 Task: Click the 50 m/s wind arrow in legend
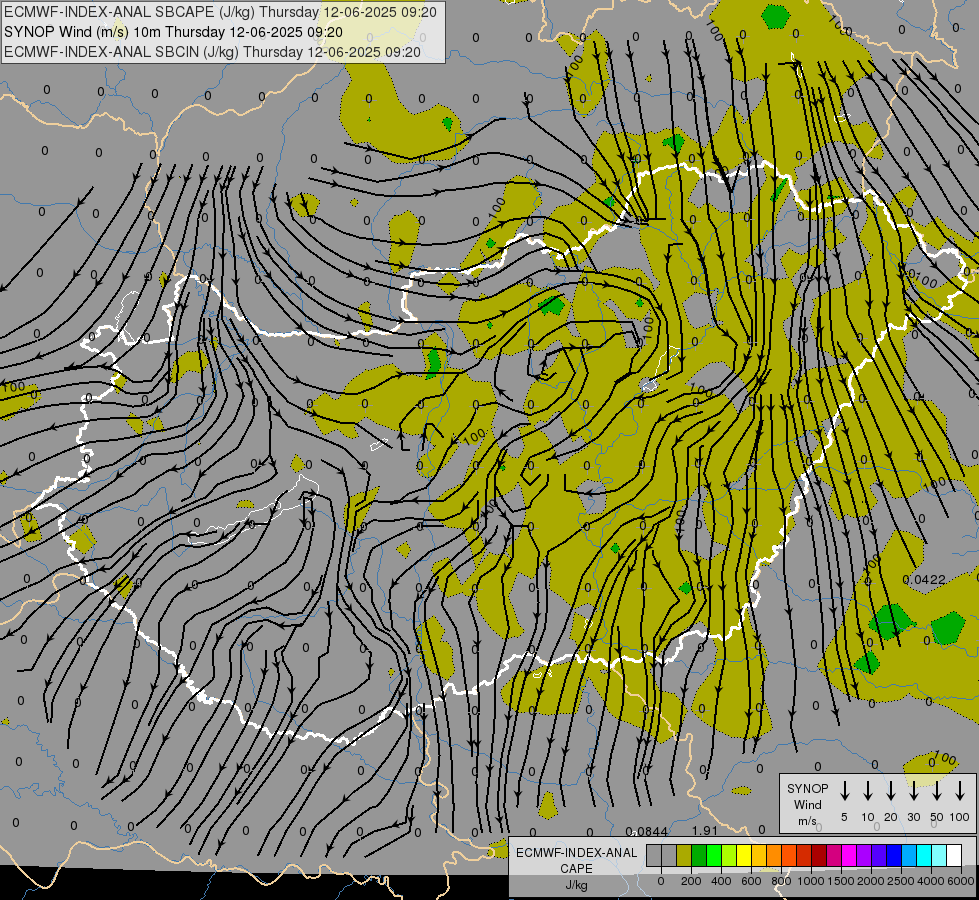tap(937, 791)
